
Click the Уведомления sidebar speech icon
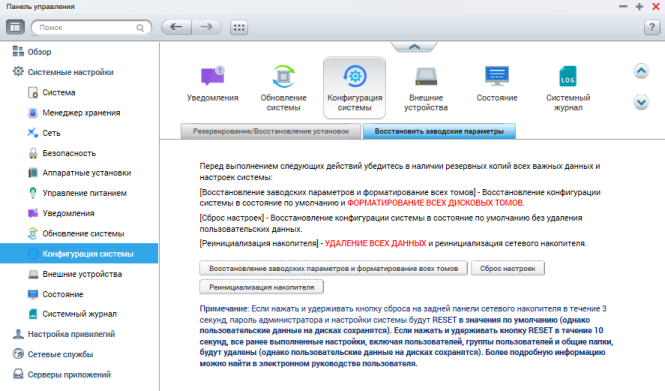[33, 213]
